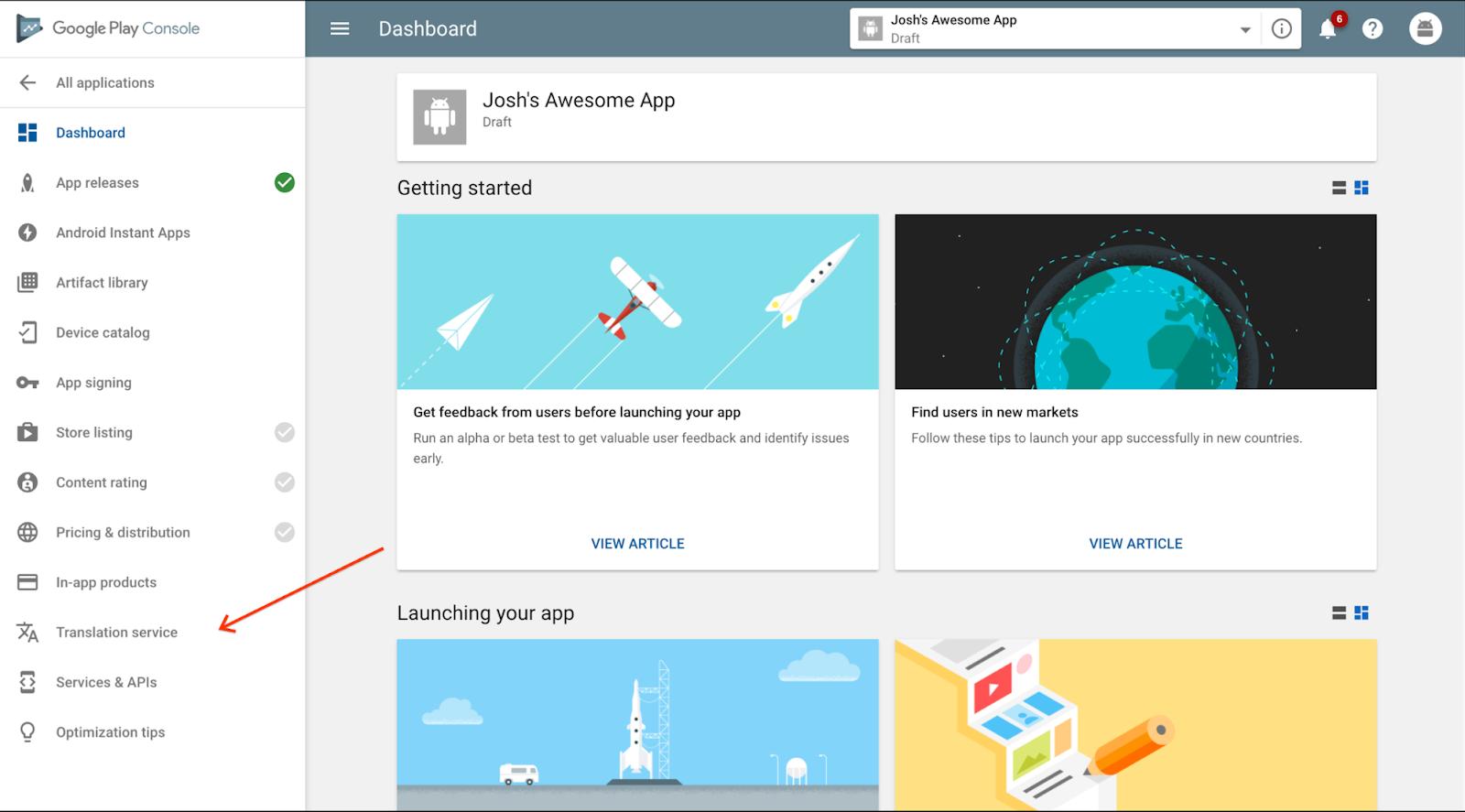Open the account avatar menu
Image resolution: width=1465 pixels, height=812 pixels.
(1426, 28)
